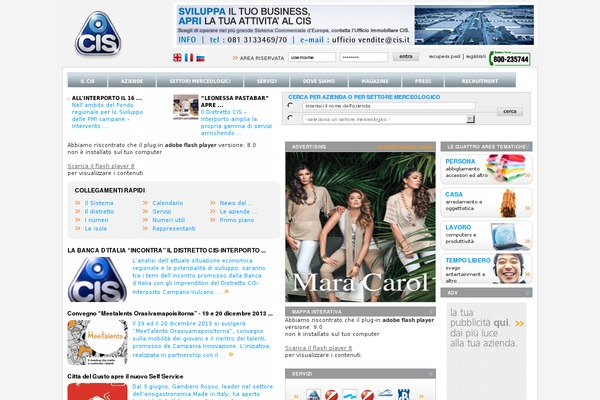This screenshot has height=400, width=600.
Task: Collapse the ADV panel arrow
Action: click(x=527, y=292)
